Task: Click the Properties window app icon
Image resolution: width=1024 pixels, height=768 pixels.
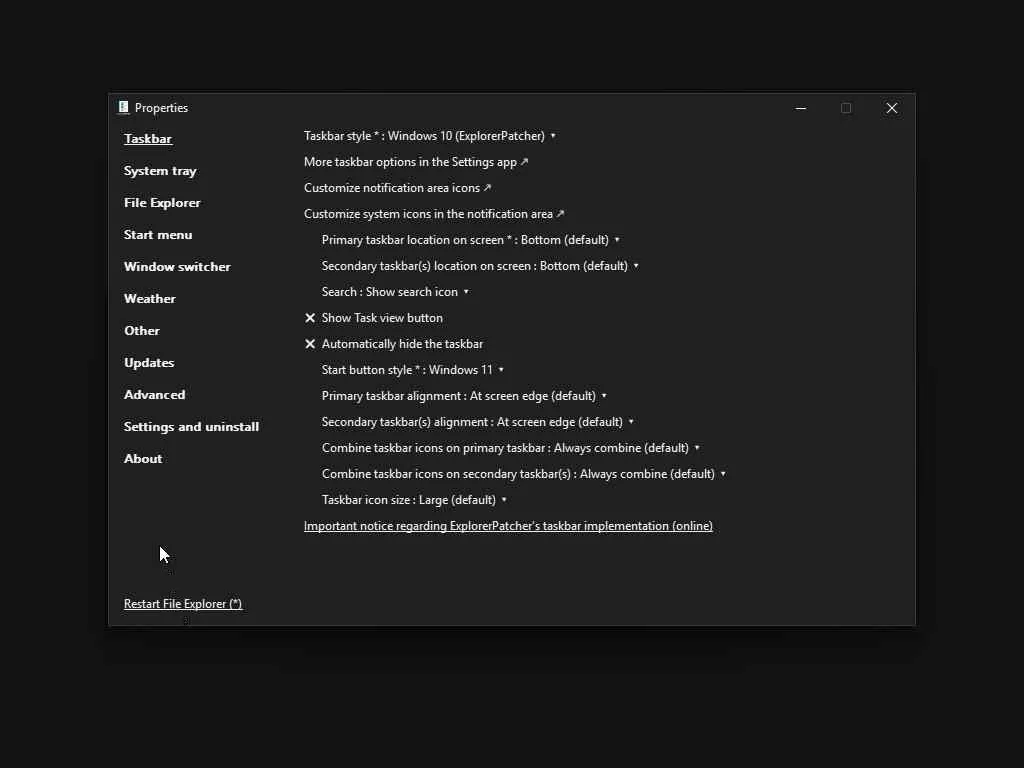Action: click(123, 107)
